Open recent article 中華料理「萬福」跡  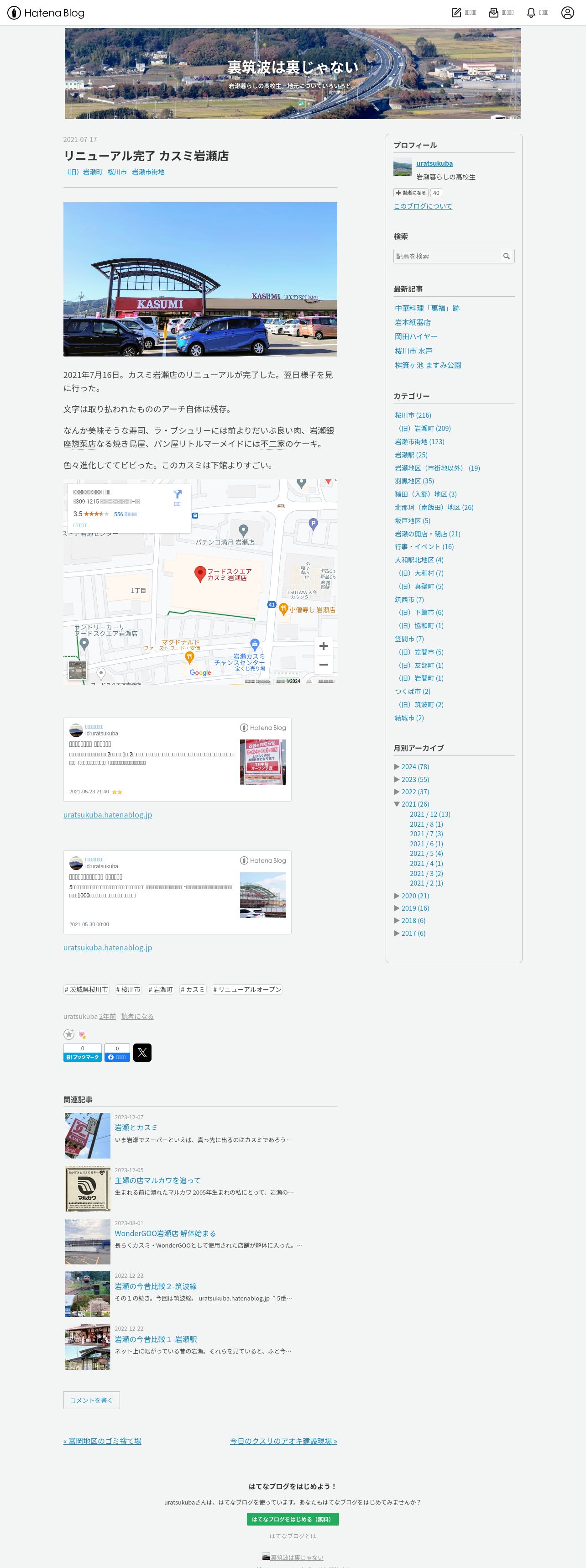coord(427,308)
